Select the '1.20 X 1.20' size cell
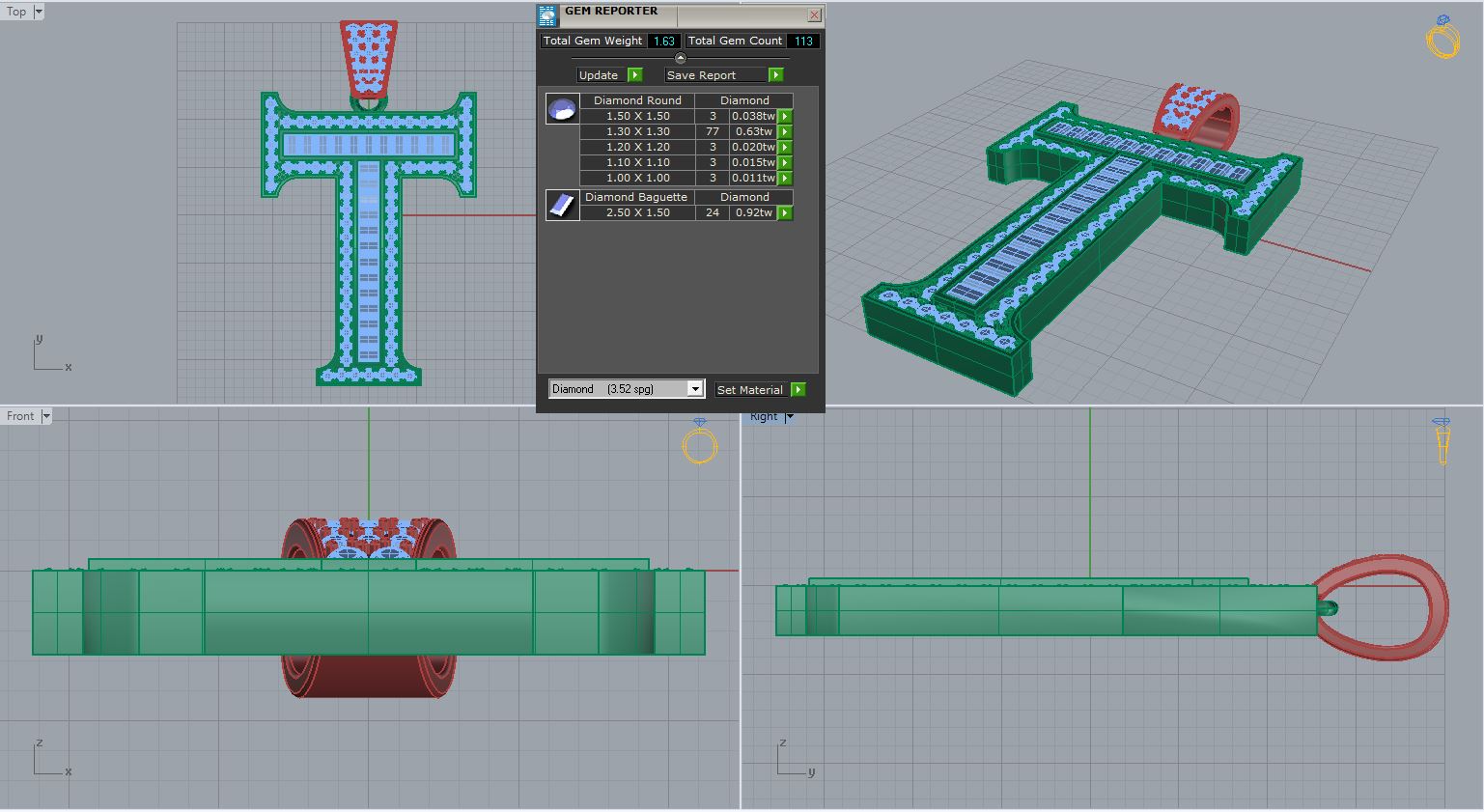The width and height of the screenshot is (1484, 812). (637, 147)
